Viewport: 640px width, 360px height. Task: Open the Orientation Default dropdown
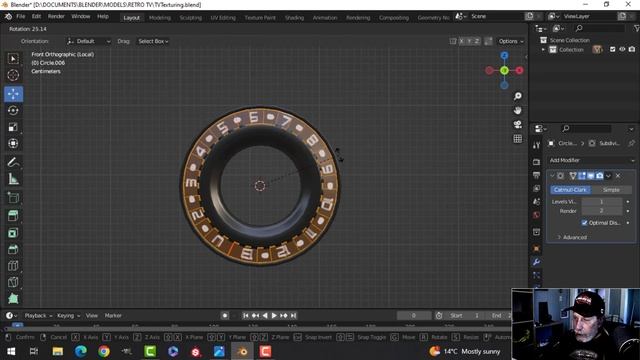pos(89,41)
